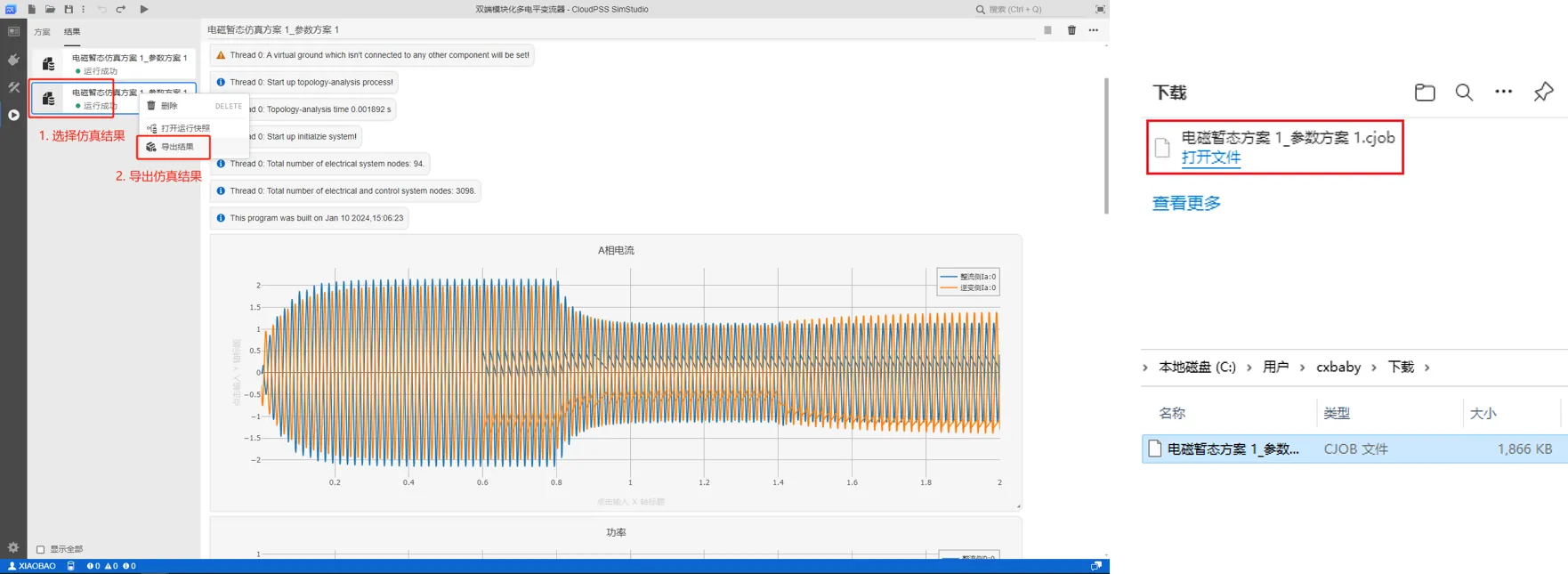1568x574 pixels.
Task: Enable the 显示全部 checkbox
Action: (x=40, y=549)
